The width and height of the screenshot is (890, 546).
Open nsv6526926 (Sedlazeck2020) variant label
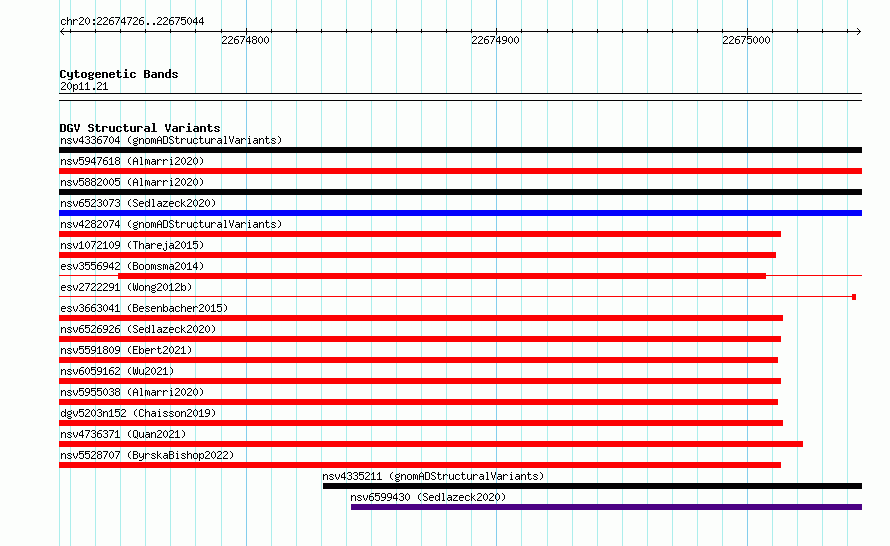138,329
